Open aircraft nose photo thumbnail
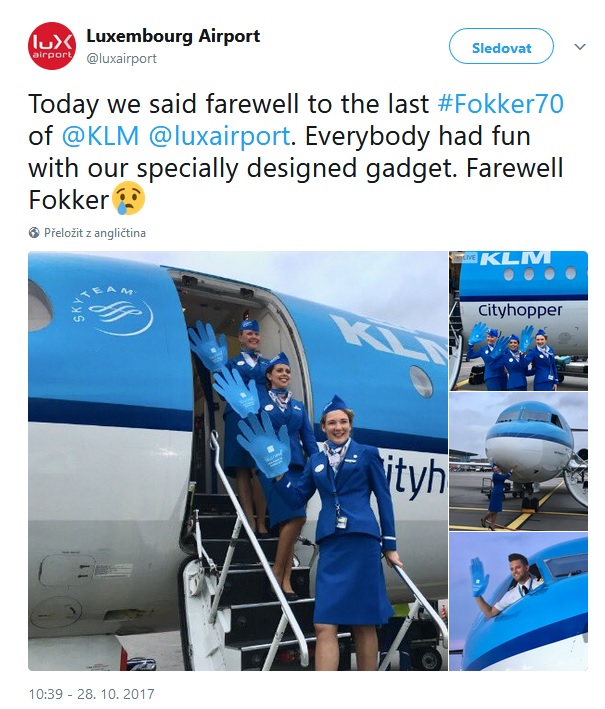 click(518, 461)
